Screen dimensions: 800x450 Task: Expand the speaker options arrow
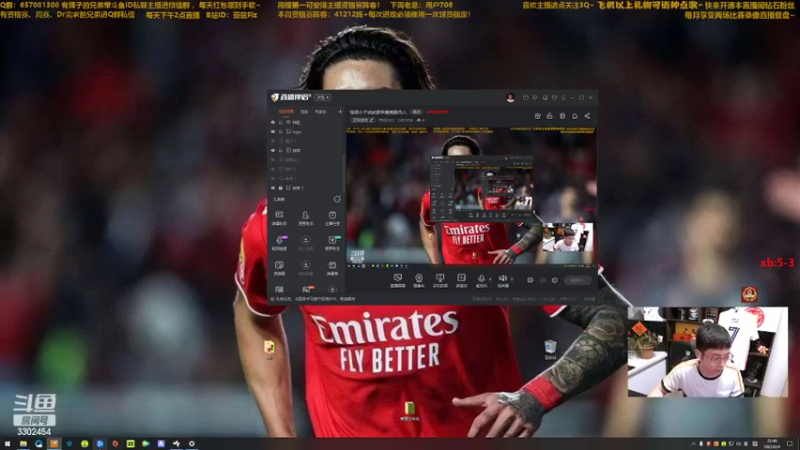click(x=512, y=279)
